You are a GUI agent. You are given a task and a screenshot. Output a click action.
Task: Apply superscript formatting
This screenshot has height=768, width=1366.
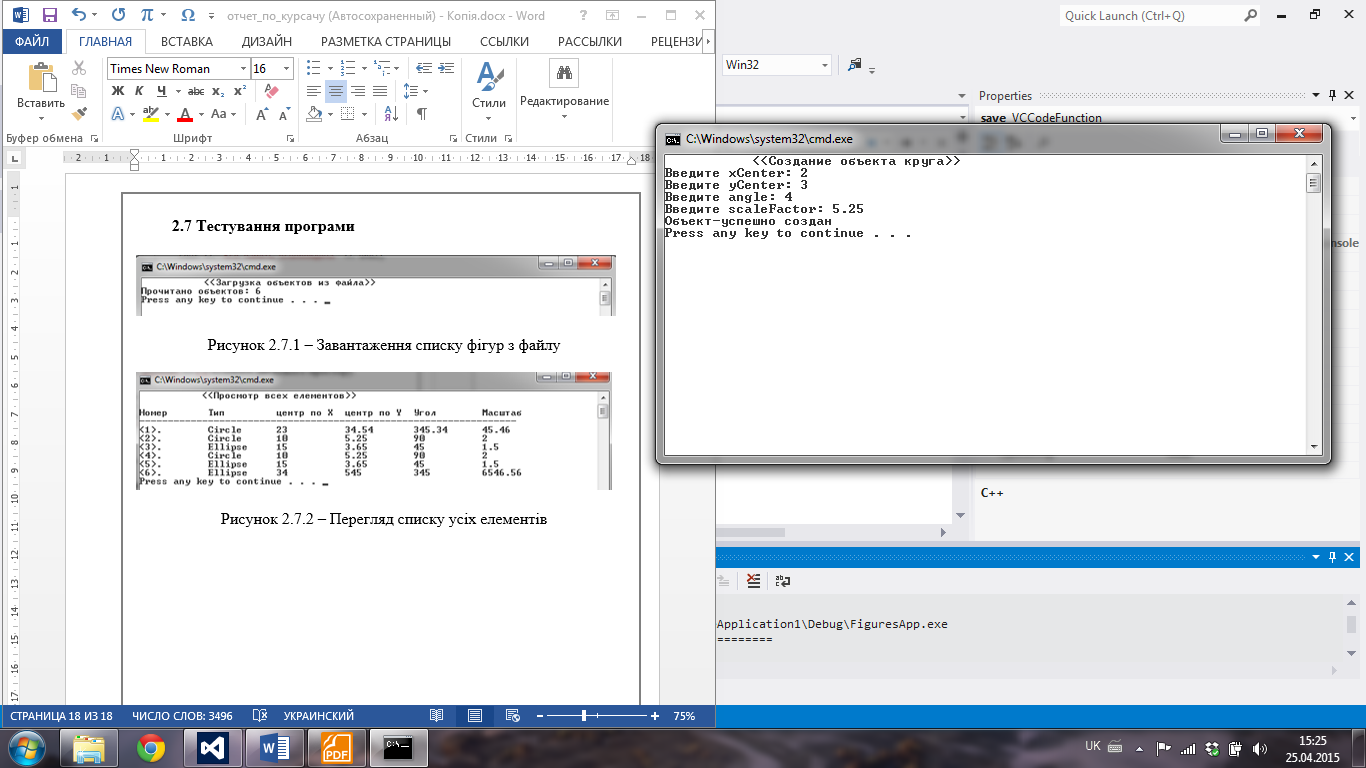point(239,91)
